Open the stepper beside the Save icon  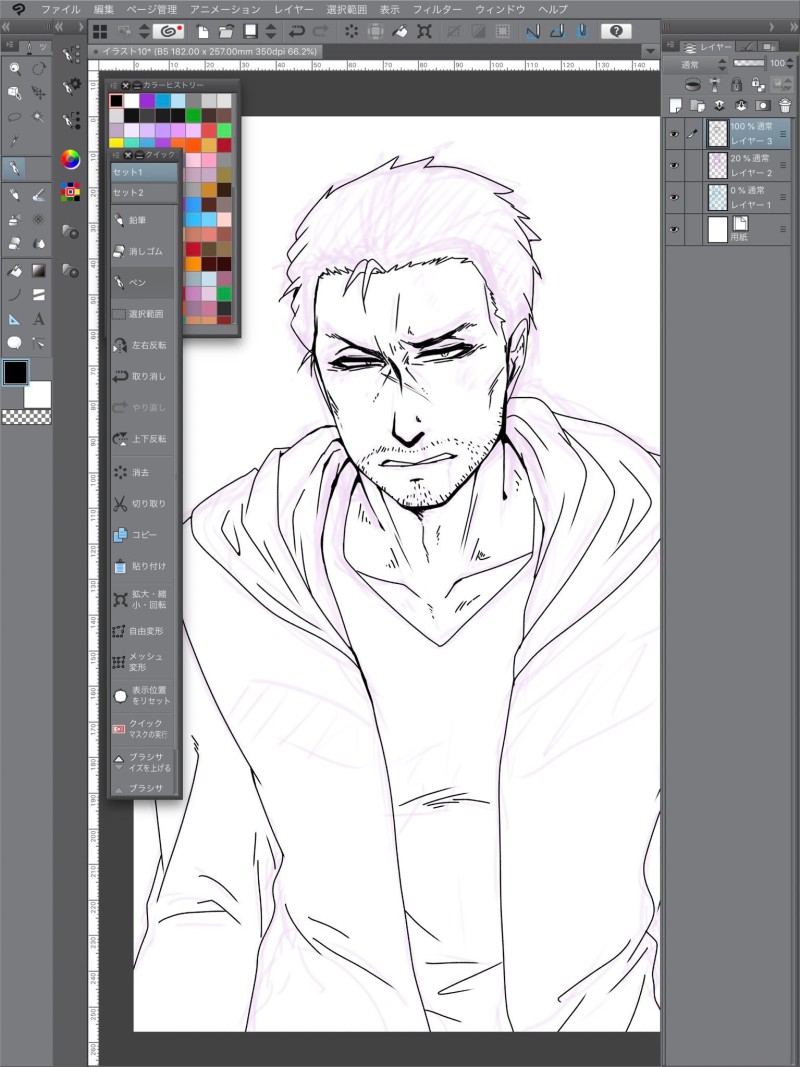point(271,31)
